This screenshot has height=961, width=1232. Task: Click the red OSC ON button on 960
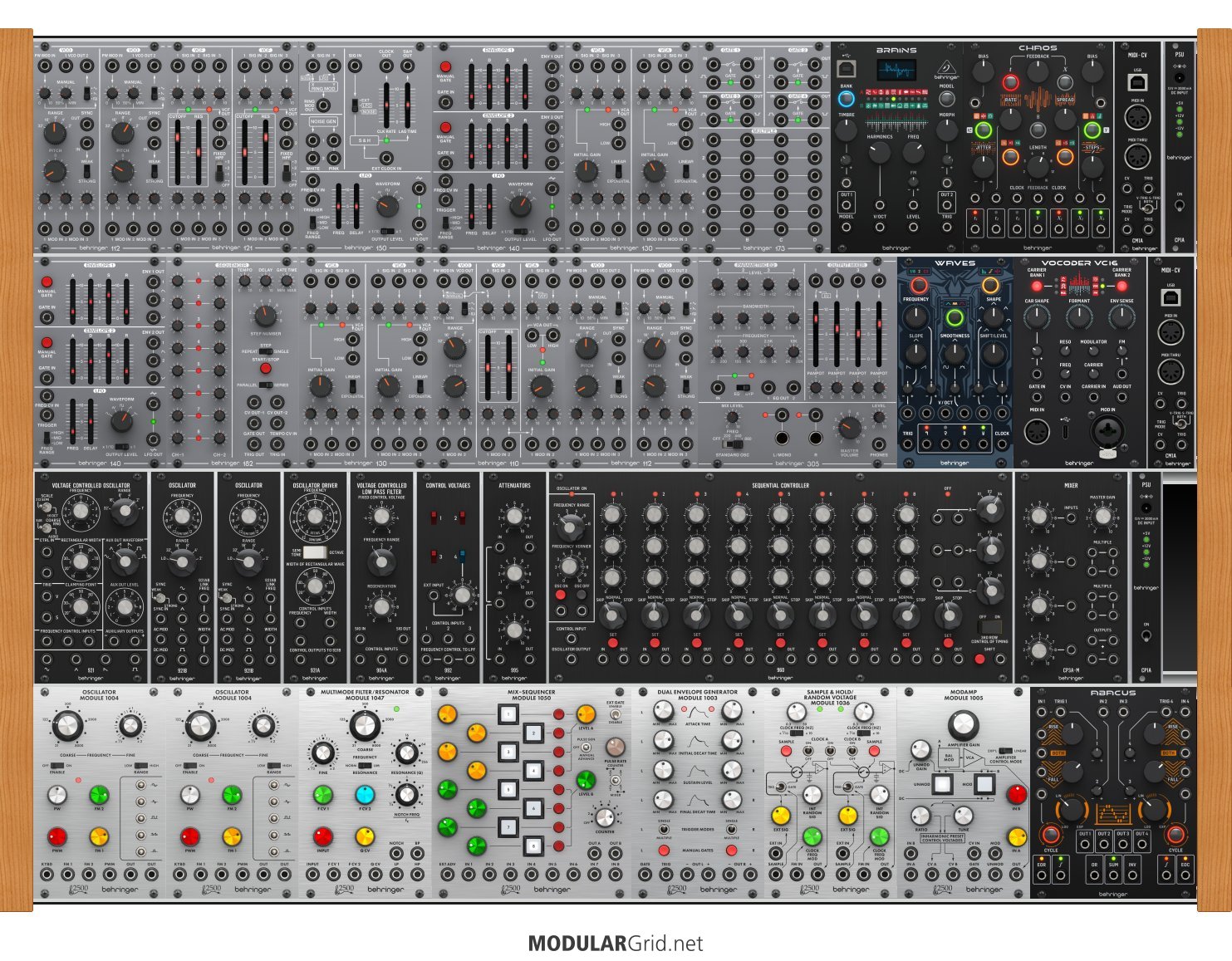point(560,596)
